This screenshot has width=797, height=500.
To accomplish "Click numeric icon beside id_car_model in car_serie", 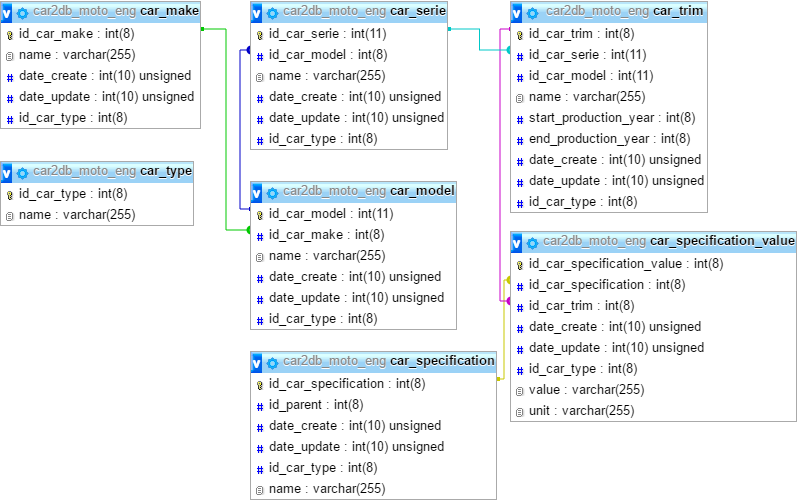I will 260,56.
